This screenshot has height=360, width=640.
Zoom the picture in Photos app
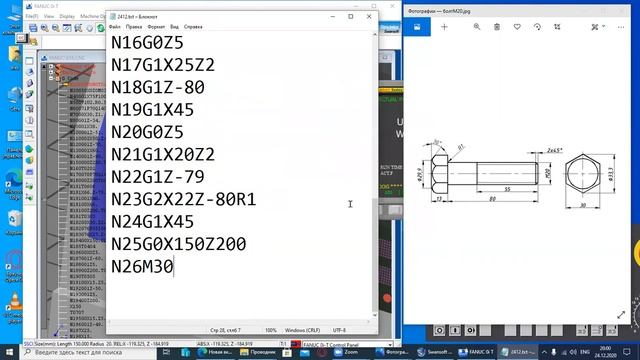(477, 27)
